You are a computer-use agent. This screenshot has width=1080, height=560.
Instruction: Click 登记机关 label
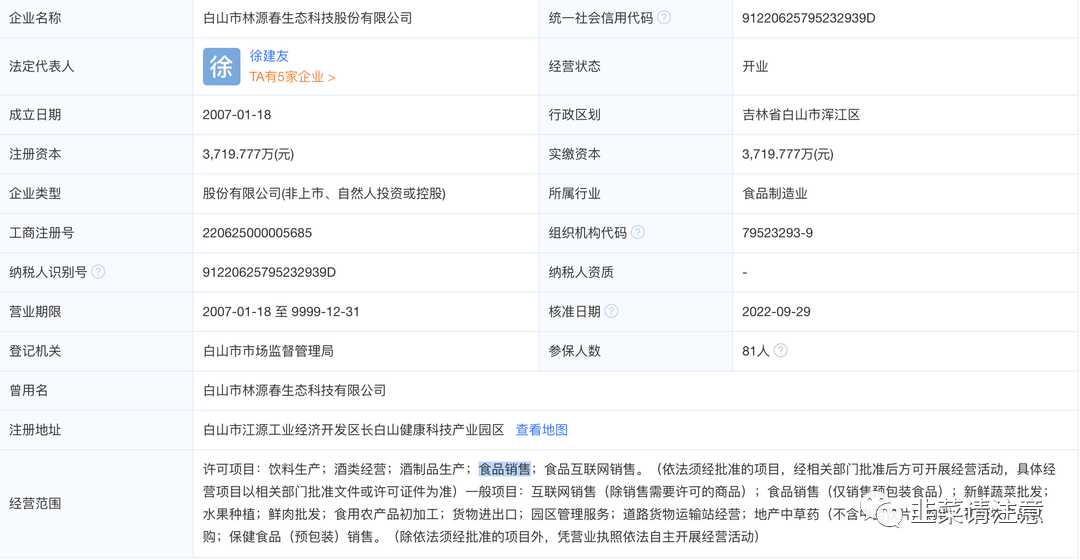coord(35,351)
